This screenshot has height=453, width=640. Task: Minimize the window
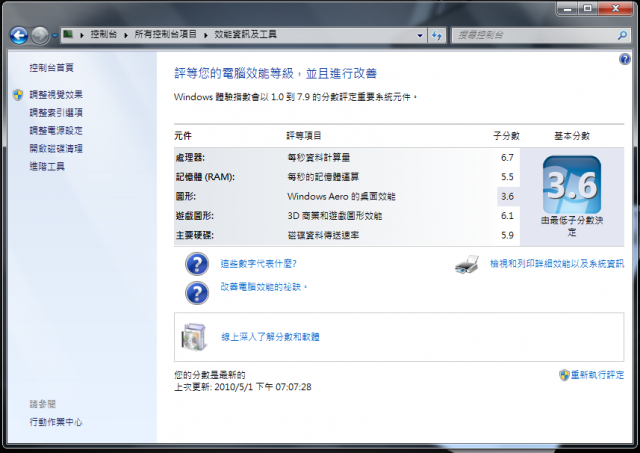click(x=567, y=9)
